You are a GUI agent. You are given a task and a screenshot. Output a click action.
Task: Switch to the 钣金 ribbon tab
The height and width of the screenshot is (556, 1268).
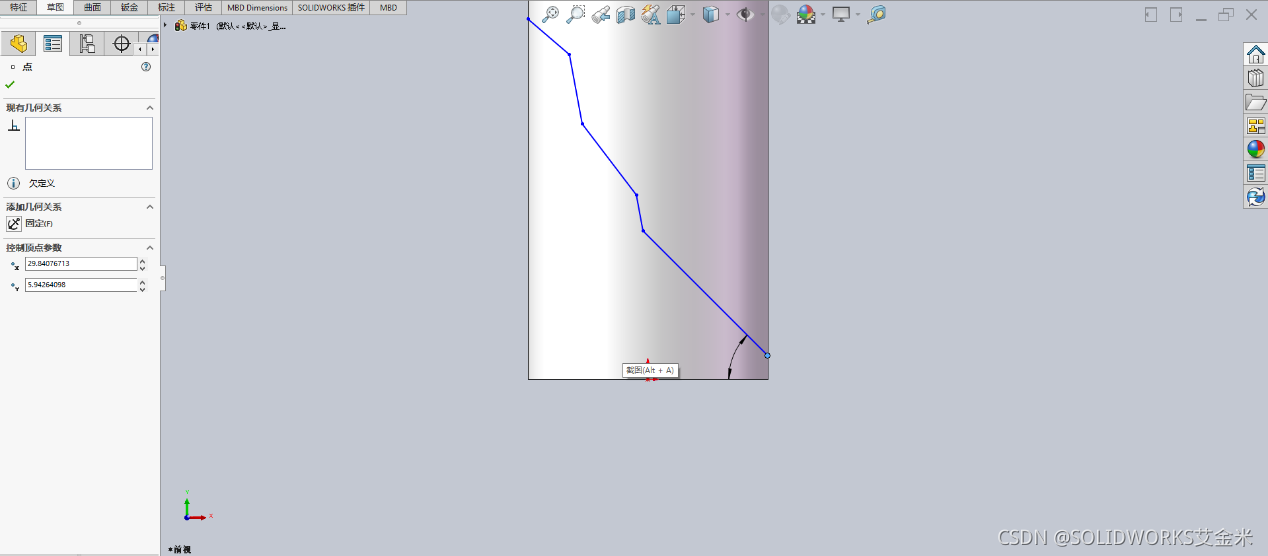[129, 7]
